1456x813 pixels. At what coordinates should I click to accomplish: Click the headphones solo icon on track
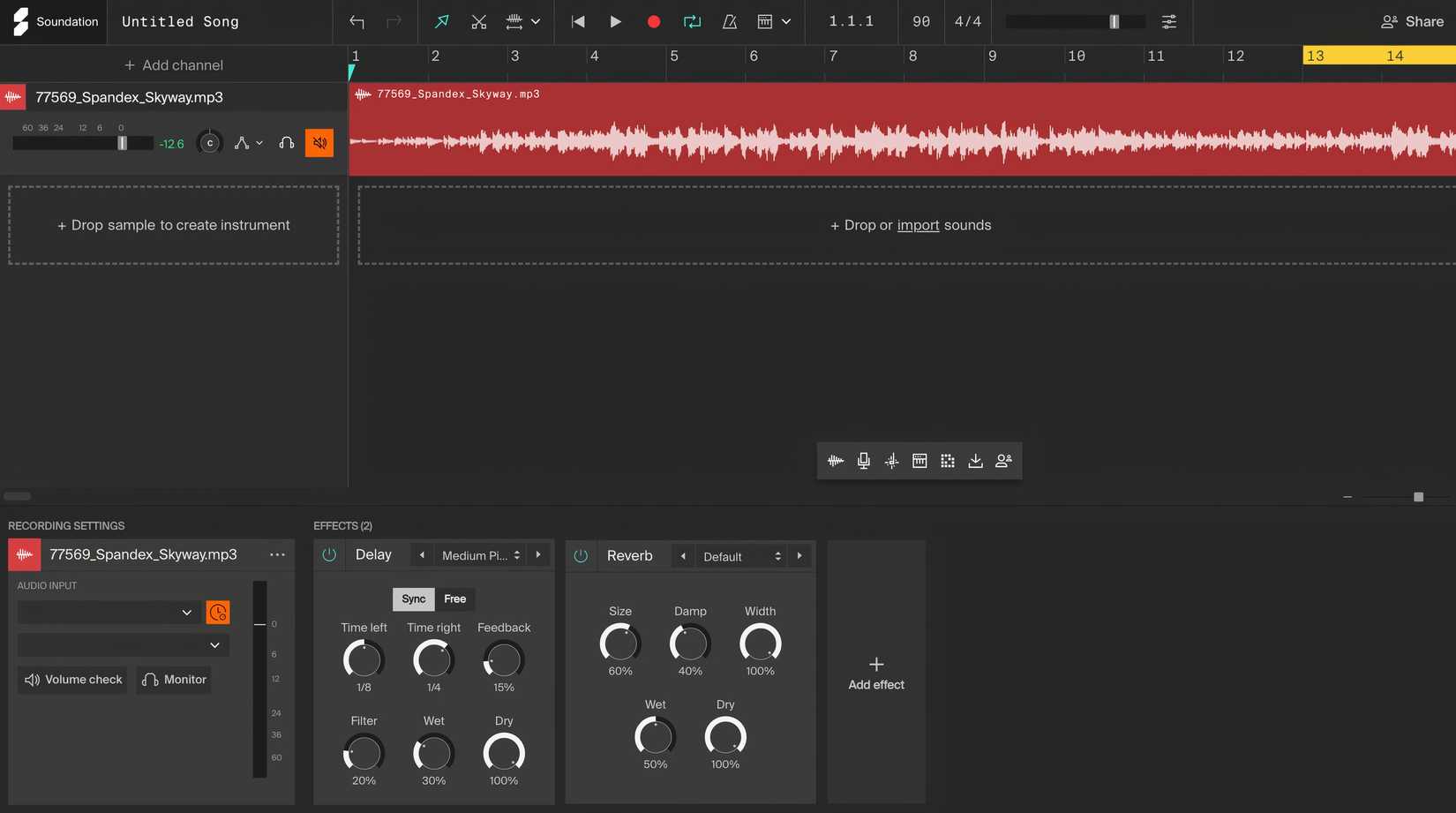point(286,143)
